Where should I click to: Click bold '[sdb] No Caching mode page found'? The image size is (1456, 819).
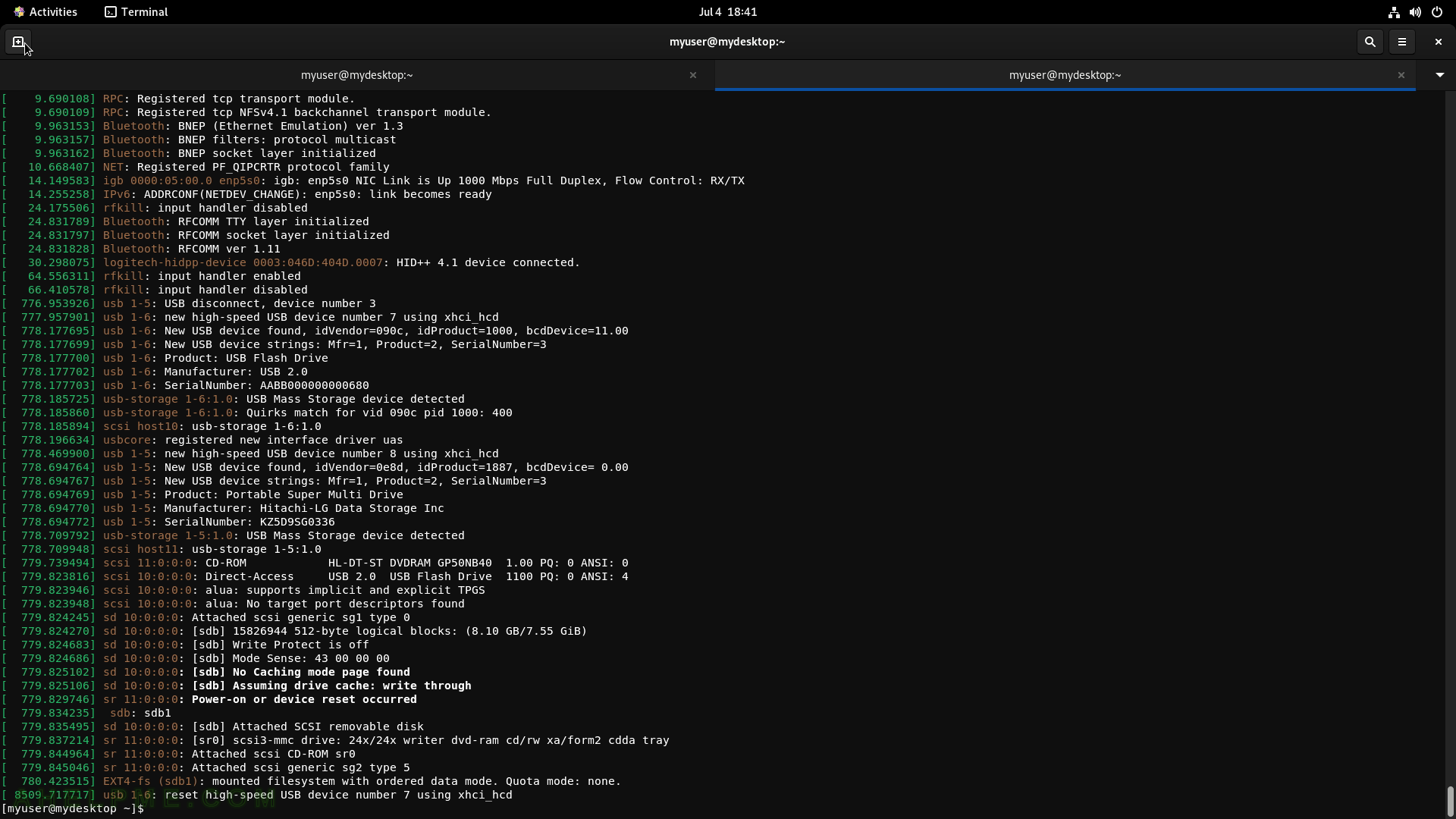click(x=301, y=672)
